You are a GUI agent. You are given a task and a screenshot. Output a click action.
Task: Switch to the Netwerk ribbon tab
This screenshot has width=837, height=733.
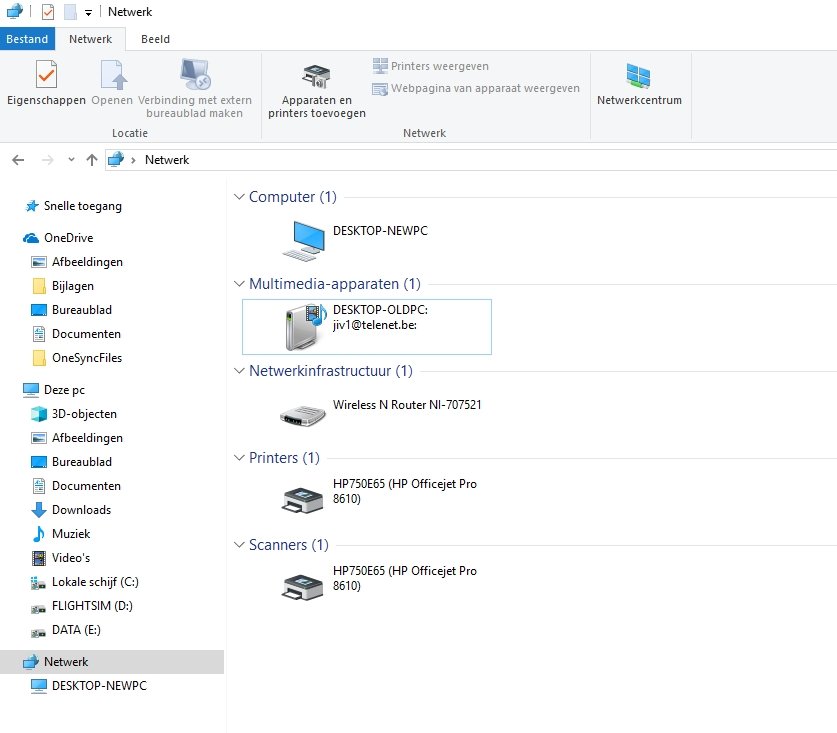coord(90,39)
